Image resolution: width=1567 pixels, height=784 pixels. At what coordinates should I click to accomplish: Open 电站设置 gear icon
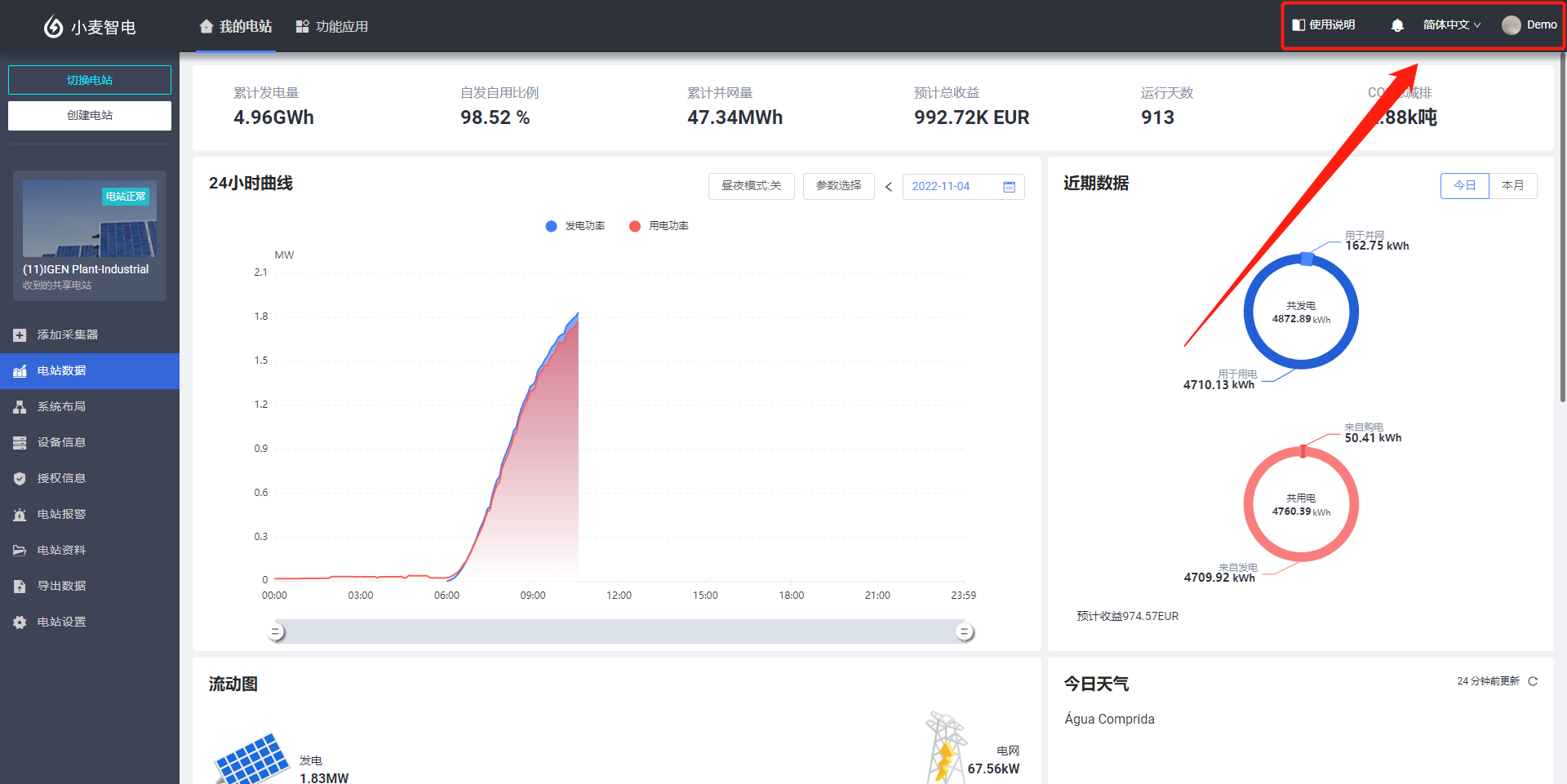[20, 622]
